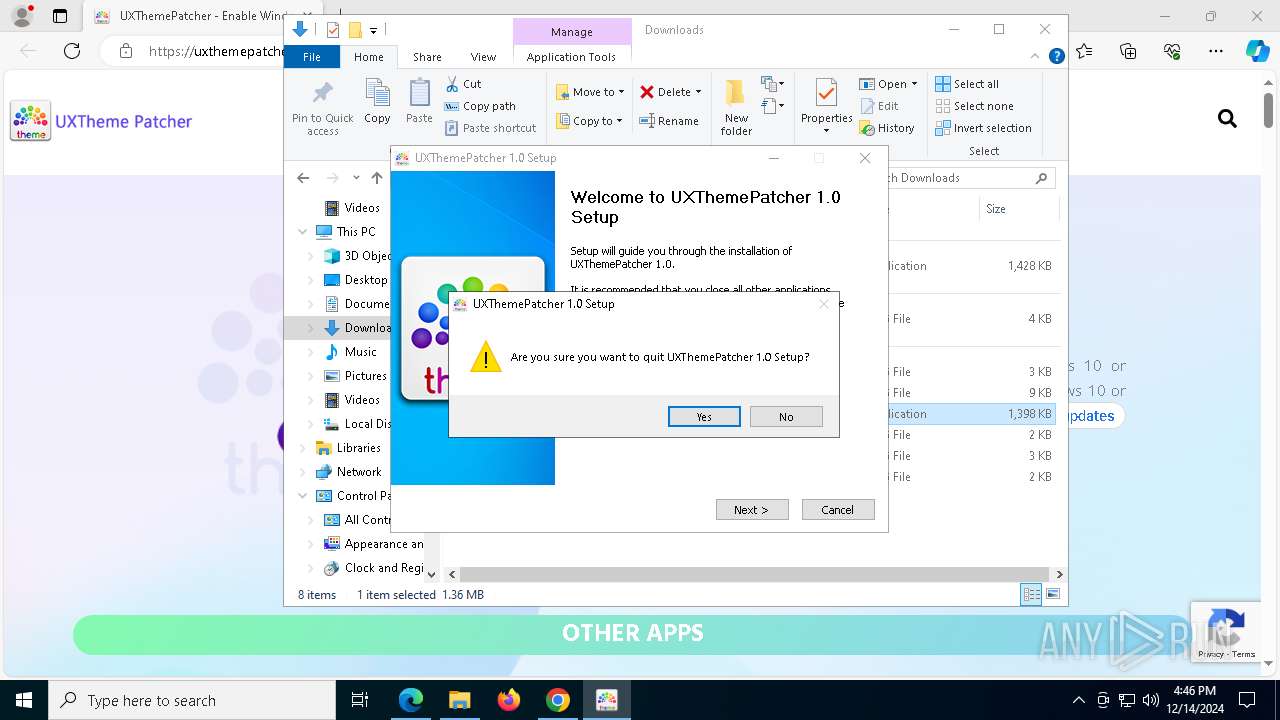Click Cancel in UXThemePatcher Setup wizard
Viewport: 1280px width, 720px height.
coord(838,510)
